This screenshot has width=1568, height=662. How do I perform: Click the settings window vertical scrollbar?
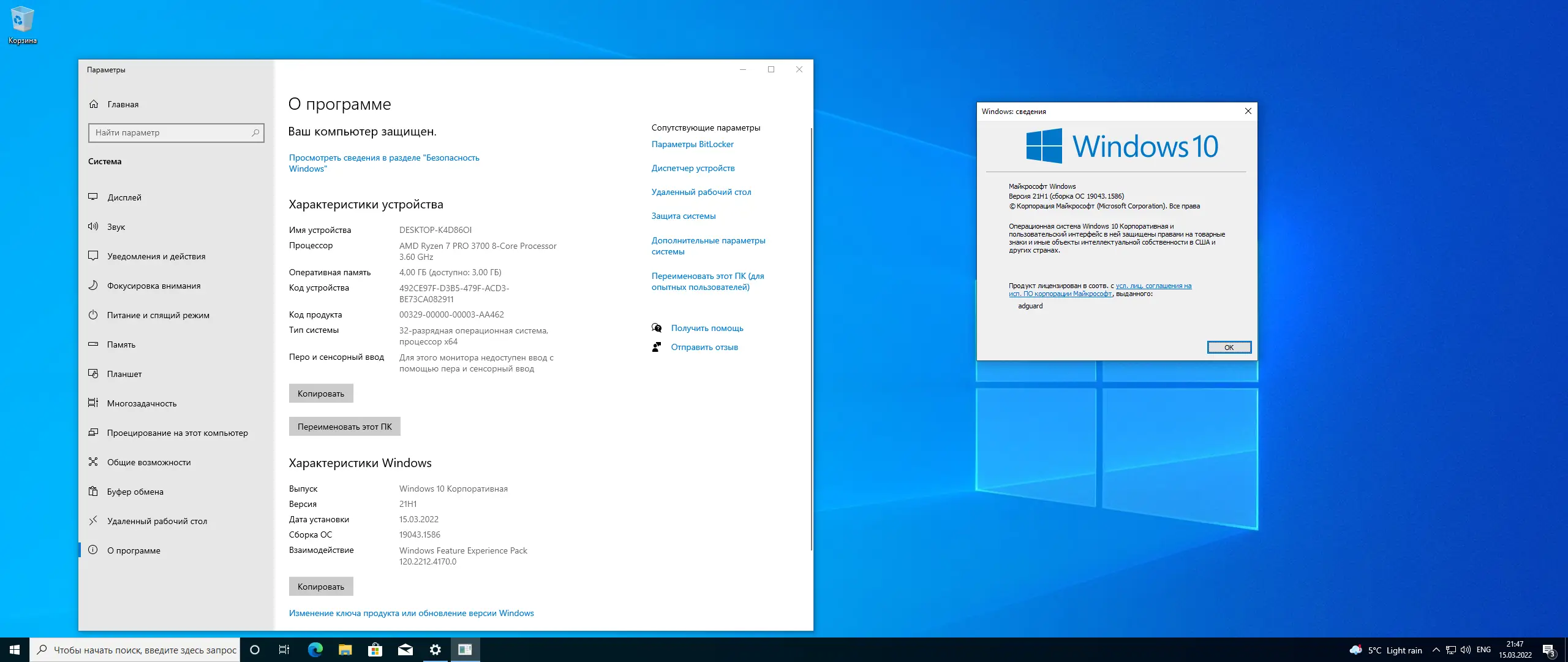[x=811, y=337]
